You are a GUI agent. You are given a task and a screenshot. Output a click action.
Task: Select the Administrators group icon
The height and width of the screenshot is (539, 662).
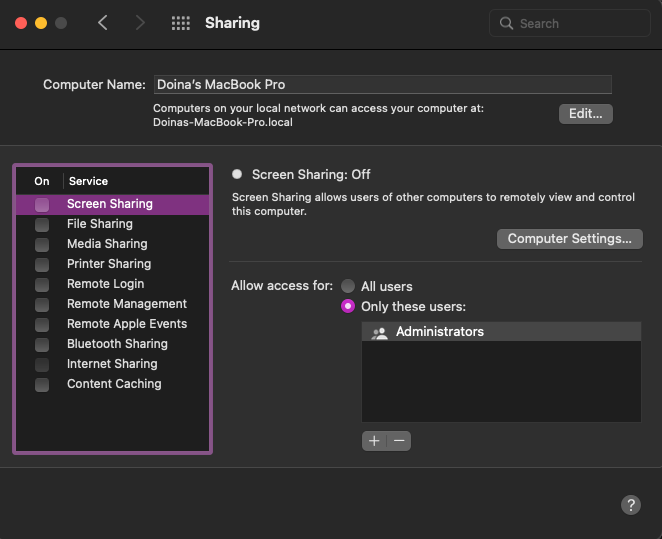pos(379,332)
